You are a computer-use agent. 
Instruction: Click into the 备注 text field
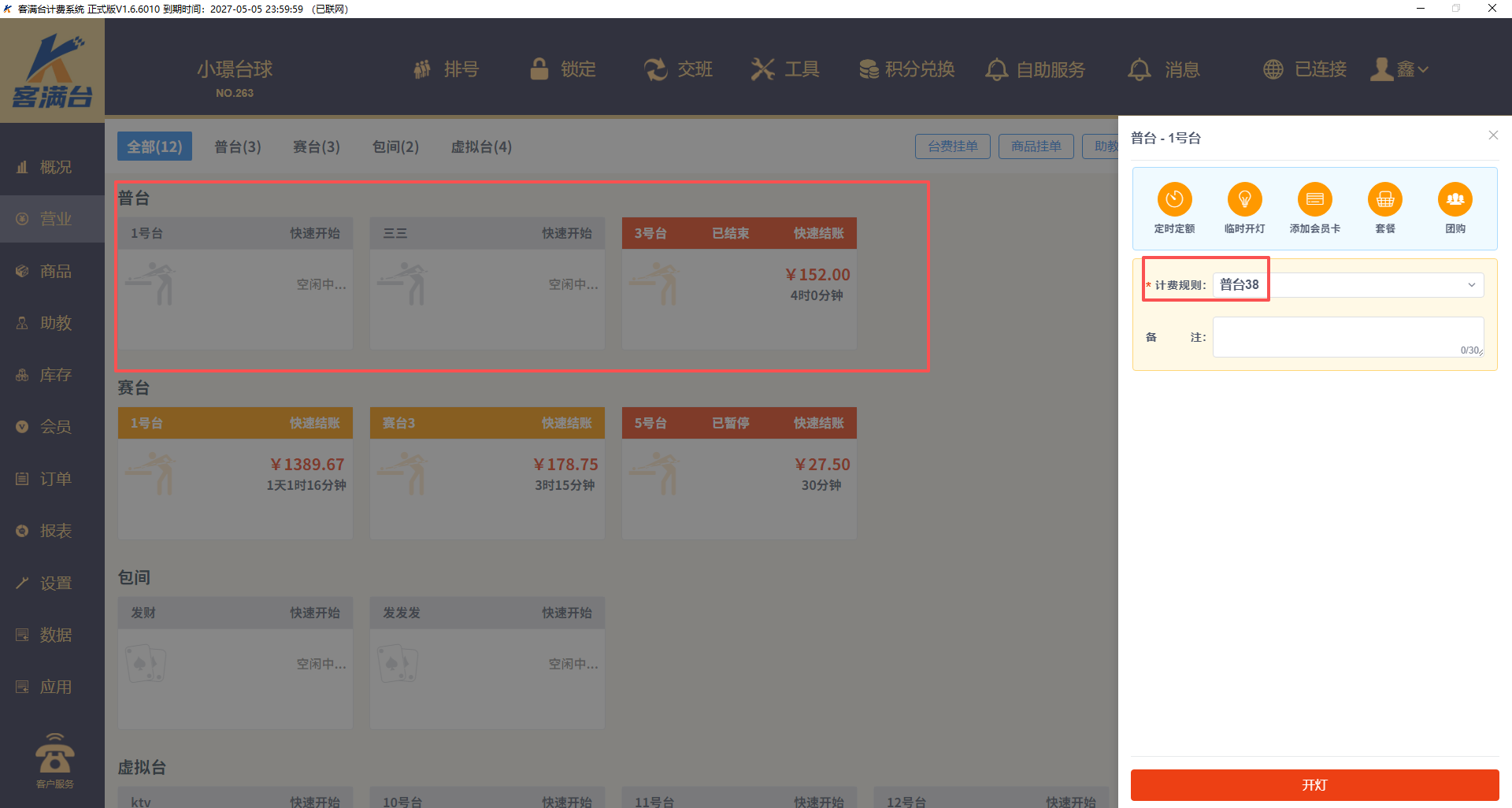coord(1347,337)
